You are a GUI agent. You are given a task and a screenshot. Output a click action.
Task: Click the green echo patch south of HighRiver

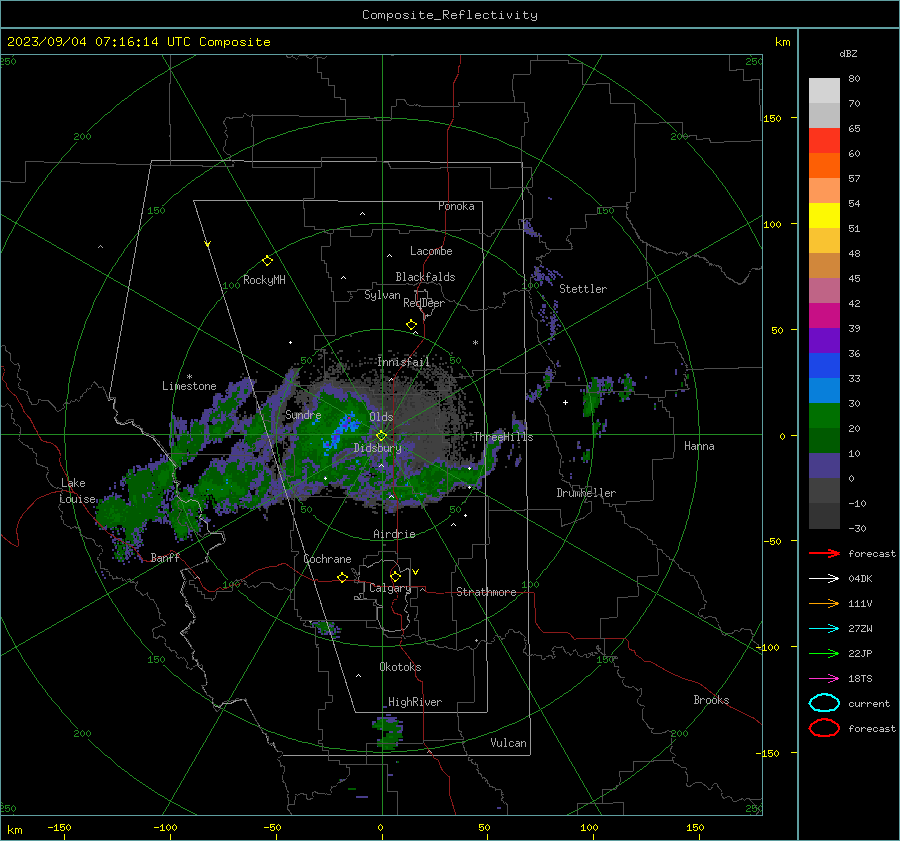pyautogui.click(x=389, y=733)
